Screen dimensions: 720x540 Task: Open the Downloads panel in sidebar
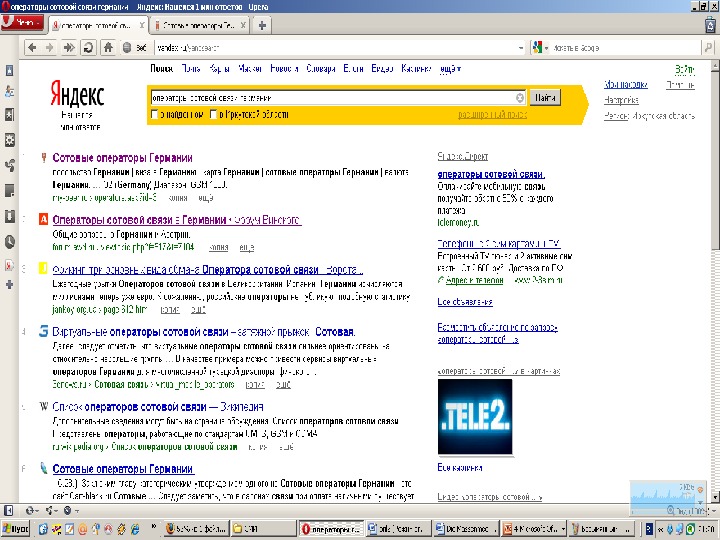[9, 216]
